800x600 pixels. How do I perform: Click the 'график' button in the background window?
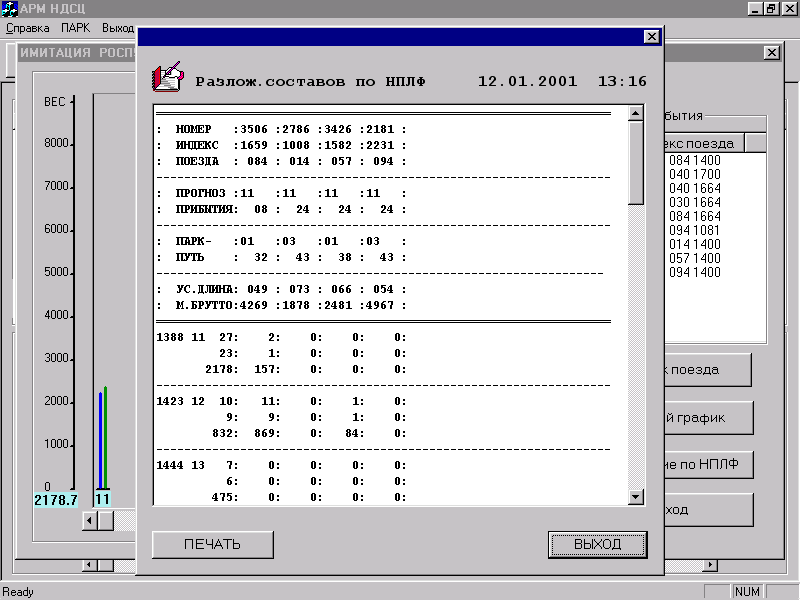[x=709, y=417]
